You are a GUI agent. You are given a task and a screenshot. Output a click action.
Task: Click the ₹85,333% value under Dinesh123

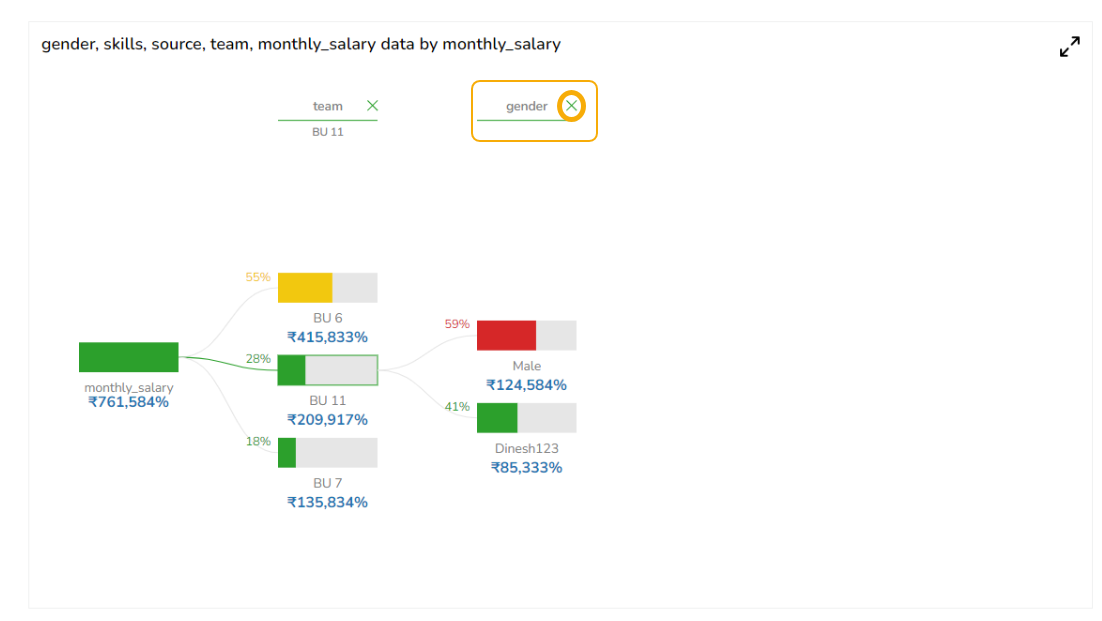tap(526, 467)
